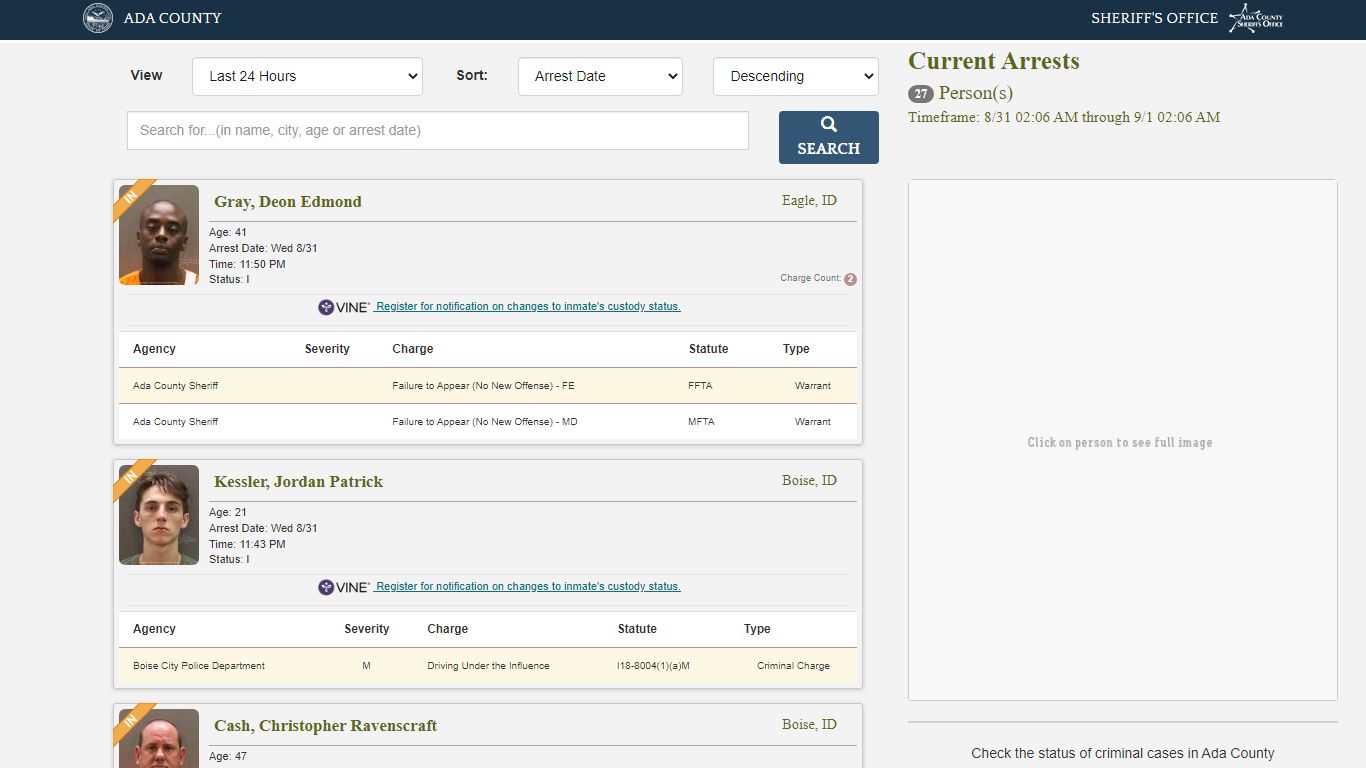Open VINE notification registration link for Kessler
This screenshot has width=1366, height=768.
tap(528, 587)
